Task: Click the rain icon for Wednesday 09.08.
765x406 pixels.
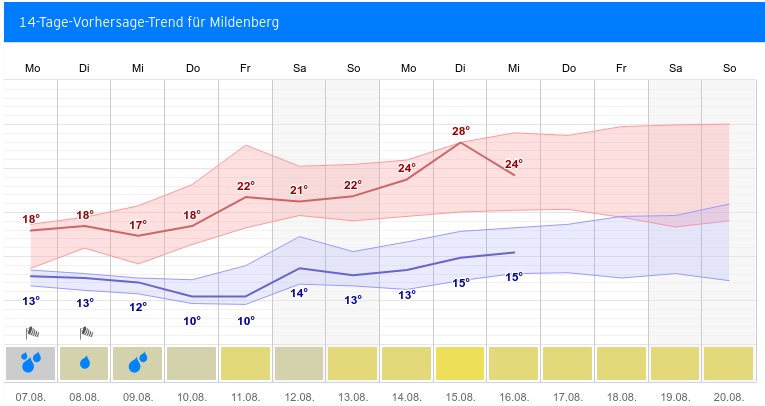Action: (138, 363)
